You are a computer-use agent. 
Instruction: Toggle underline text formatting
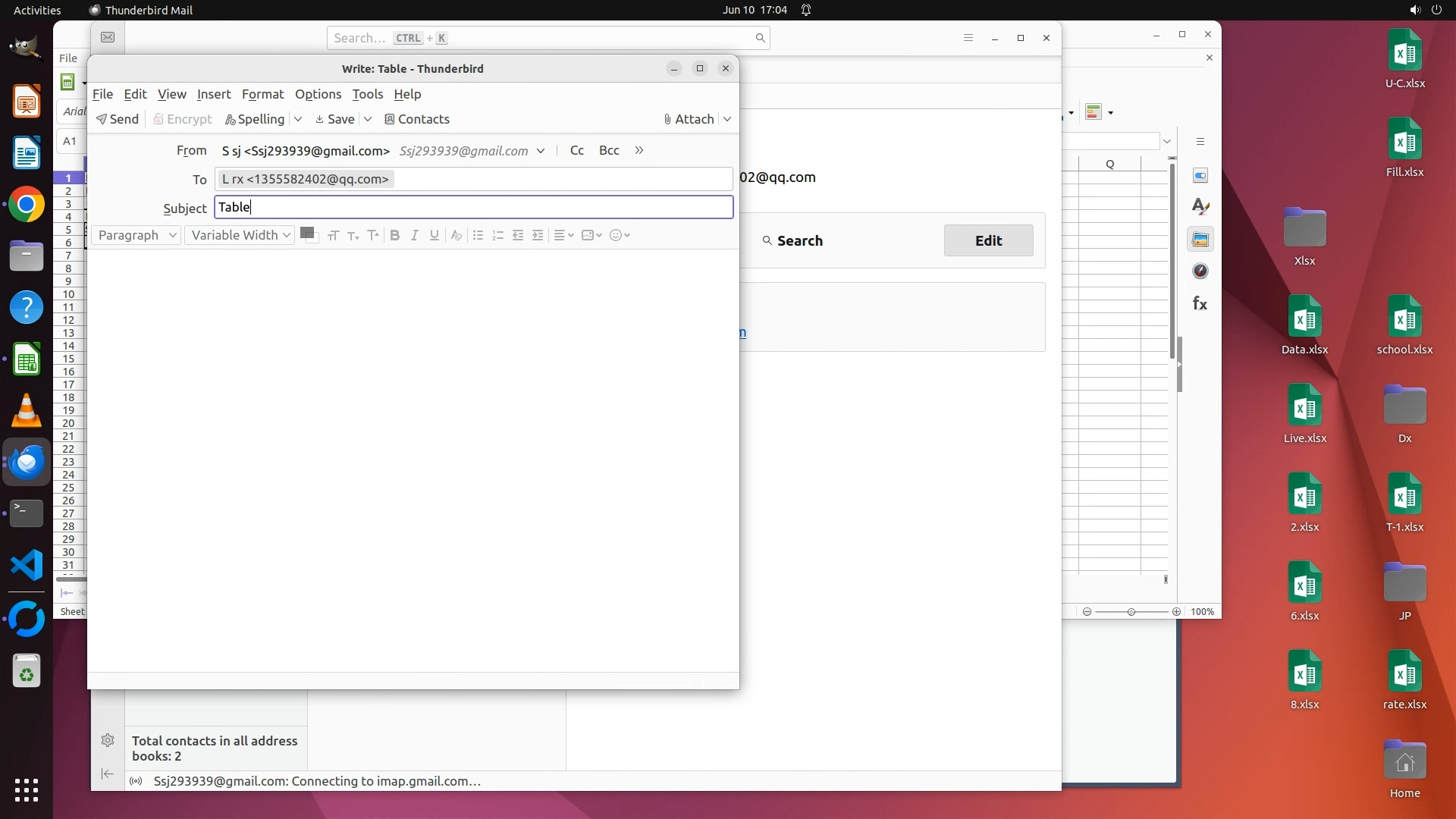(x=434, y=235)
